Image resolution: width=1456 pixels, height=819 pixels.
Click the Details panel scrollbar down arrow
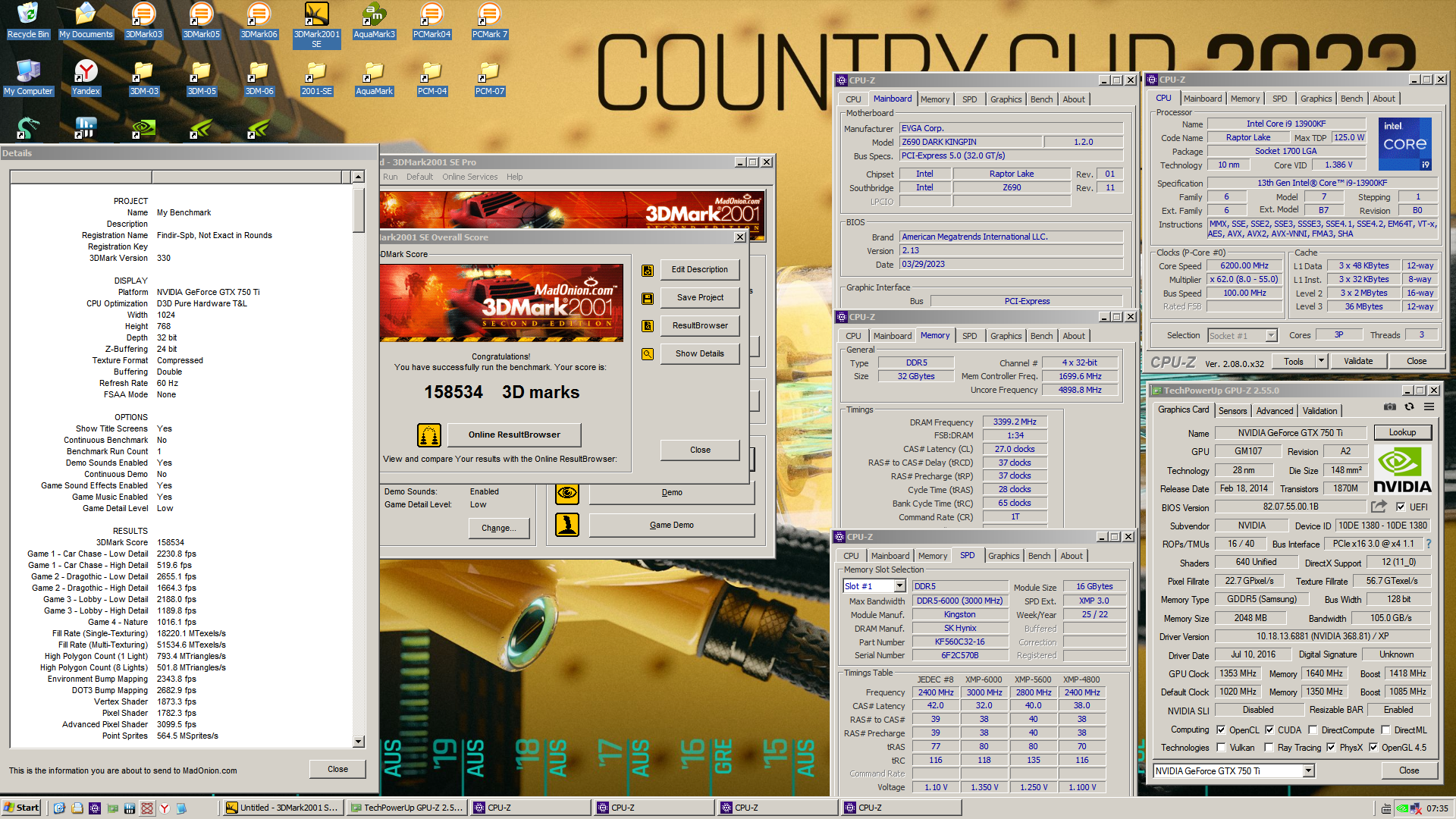point(358,742)
